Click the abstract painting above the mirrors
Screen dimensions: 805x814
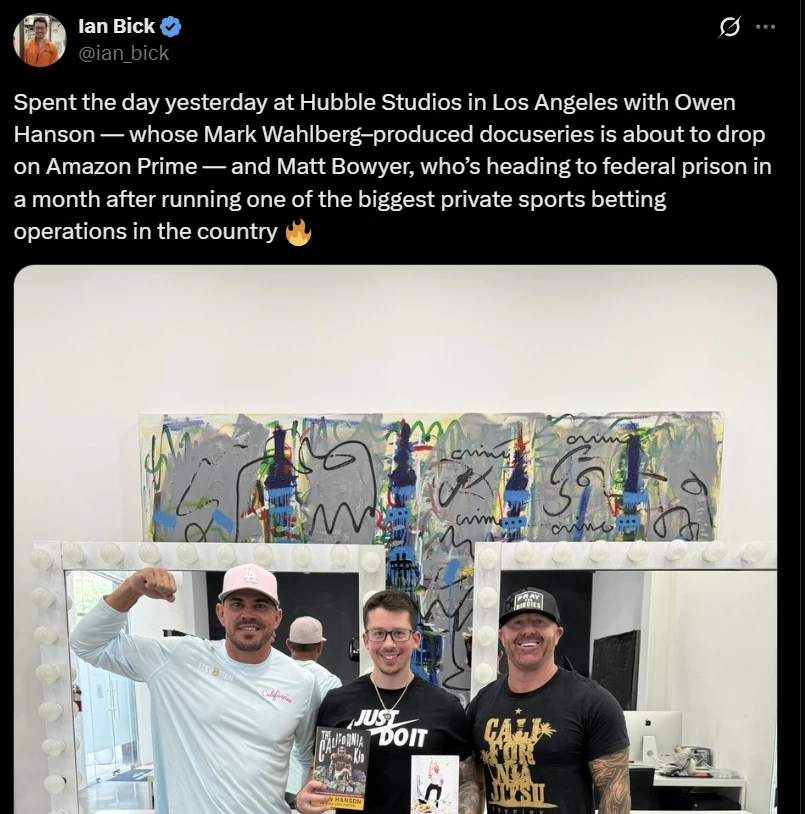pyautogui.click(x=432, y=477)
